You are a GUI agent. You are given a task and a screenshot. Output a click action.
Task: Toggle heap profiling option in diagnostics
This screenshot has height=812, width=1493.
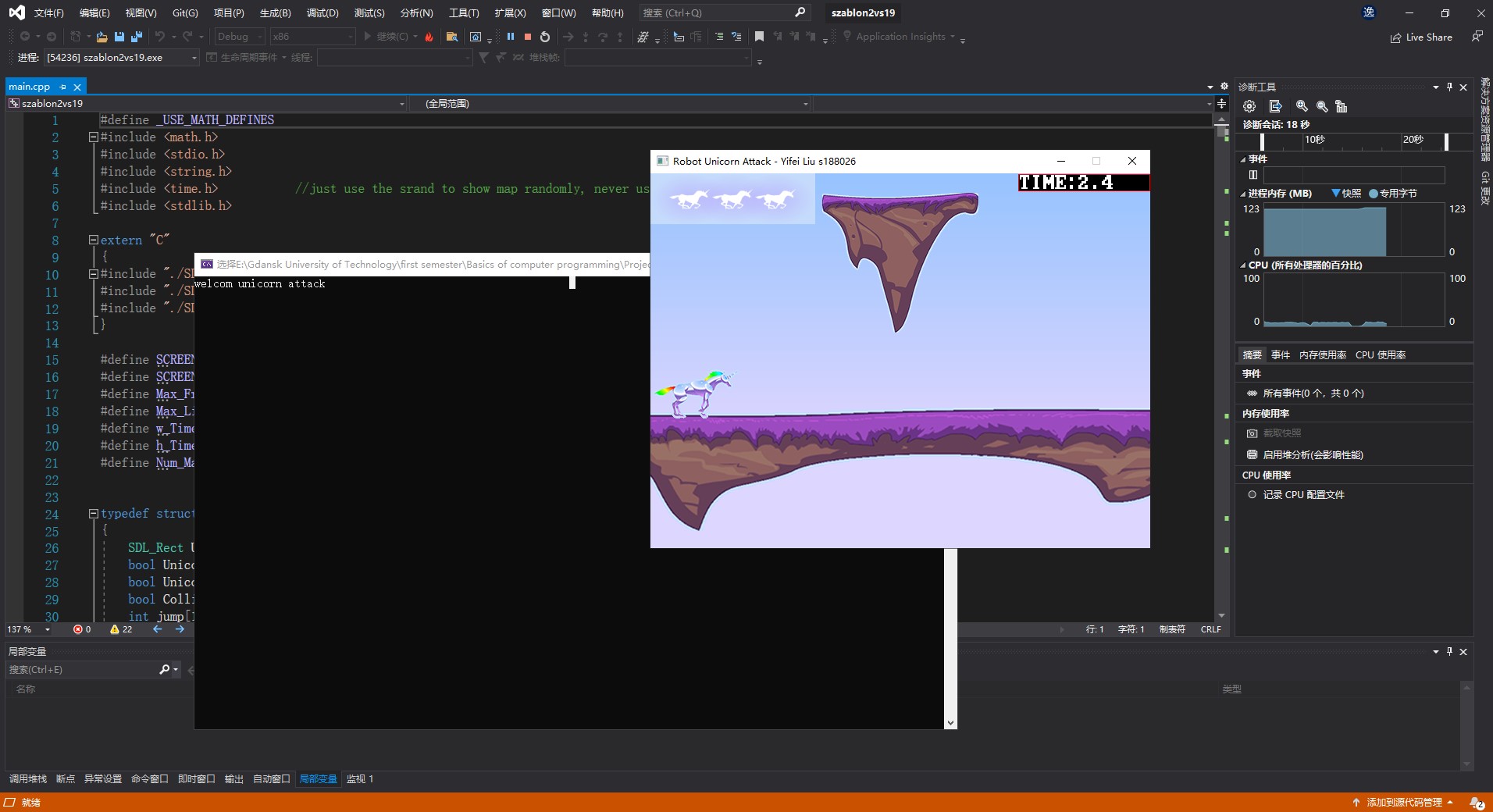tap(1313, 454)
